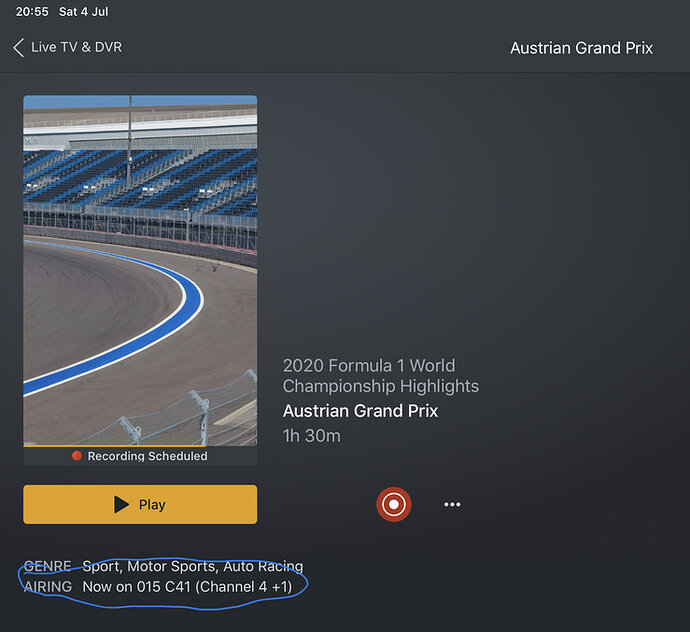Tap the 20:55 clock in status bar
Image resolution: width=690 pixels, height=632 pixels.
click(31, 12)
